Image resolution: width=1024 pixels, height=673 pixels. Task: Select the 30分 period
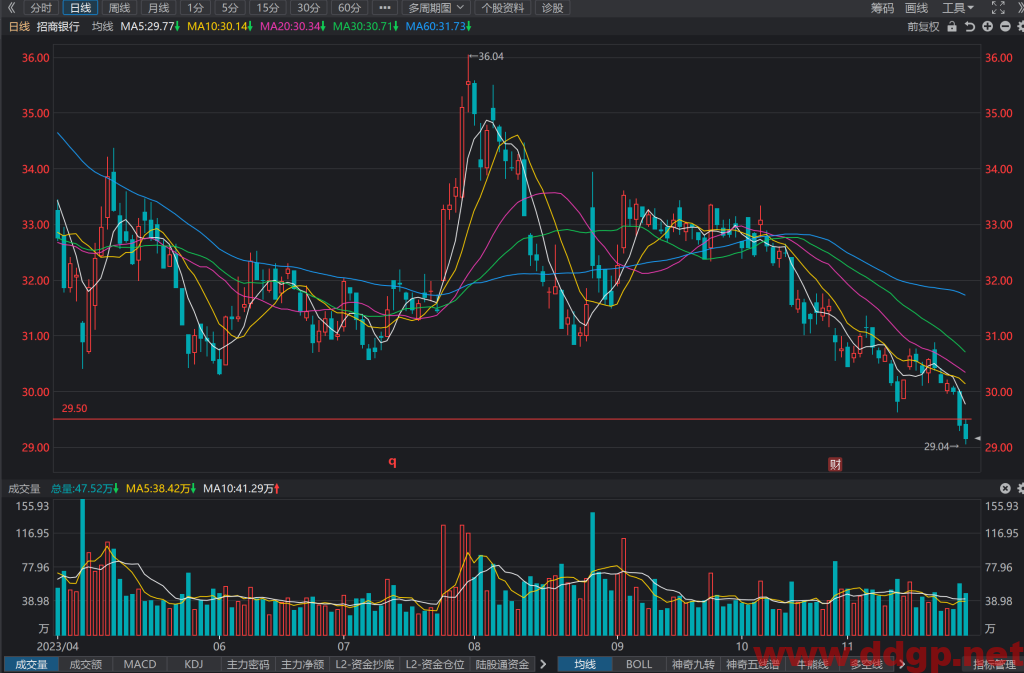coord(308,8)
